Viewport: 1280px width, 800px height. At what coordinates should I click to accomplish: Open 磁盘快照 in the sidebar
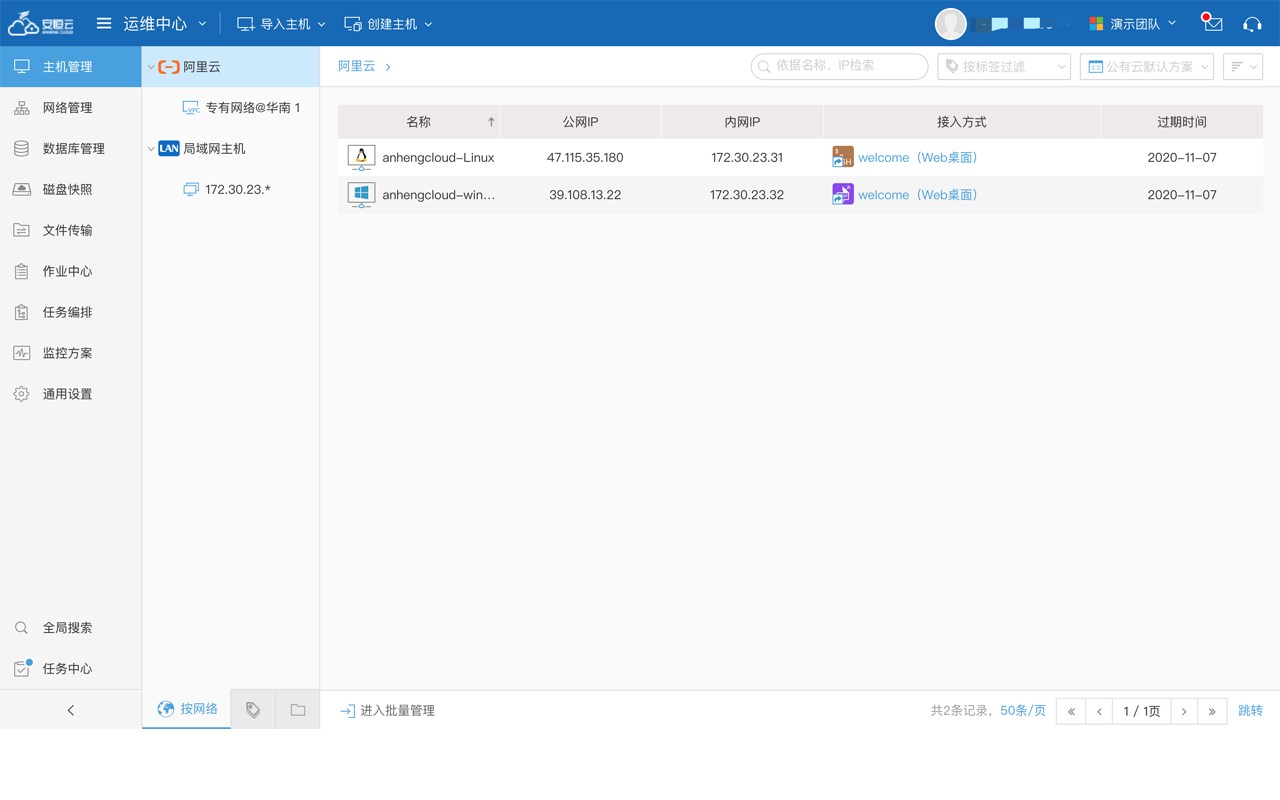pos(70,190)
